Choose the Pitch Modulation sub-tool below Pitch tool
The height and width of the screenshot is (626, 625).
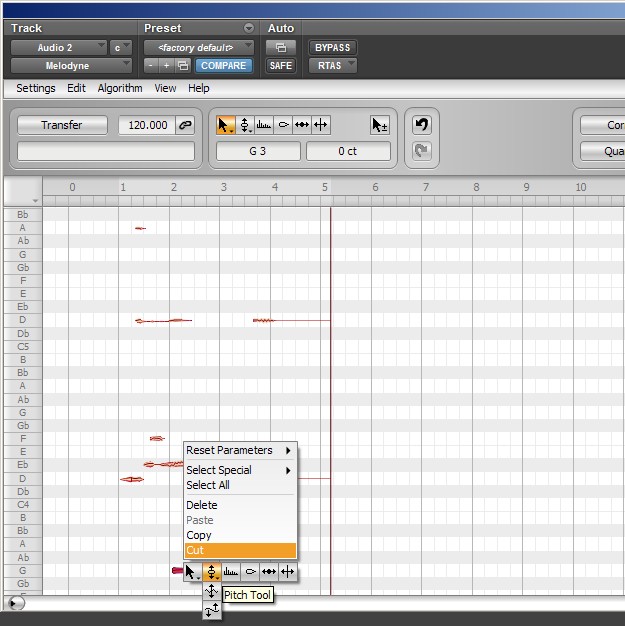[212, 591]
